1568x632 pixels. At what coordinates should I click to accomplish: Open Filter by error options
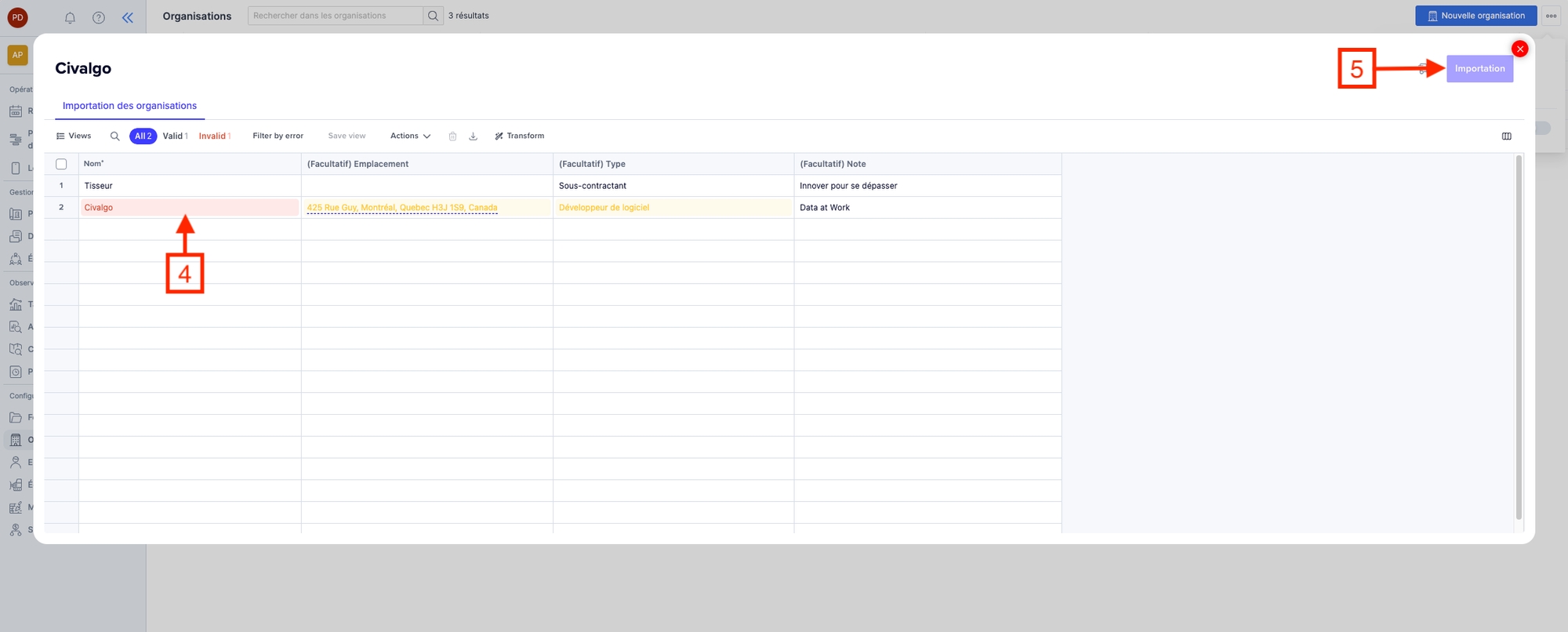pos(278,136)
